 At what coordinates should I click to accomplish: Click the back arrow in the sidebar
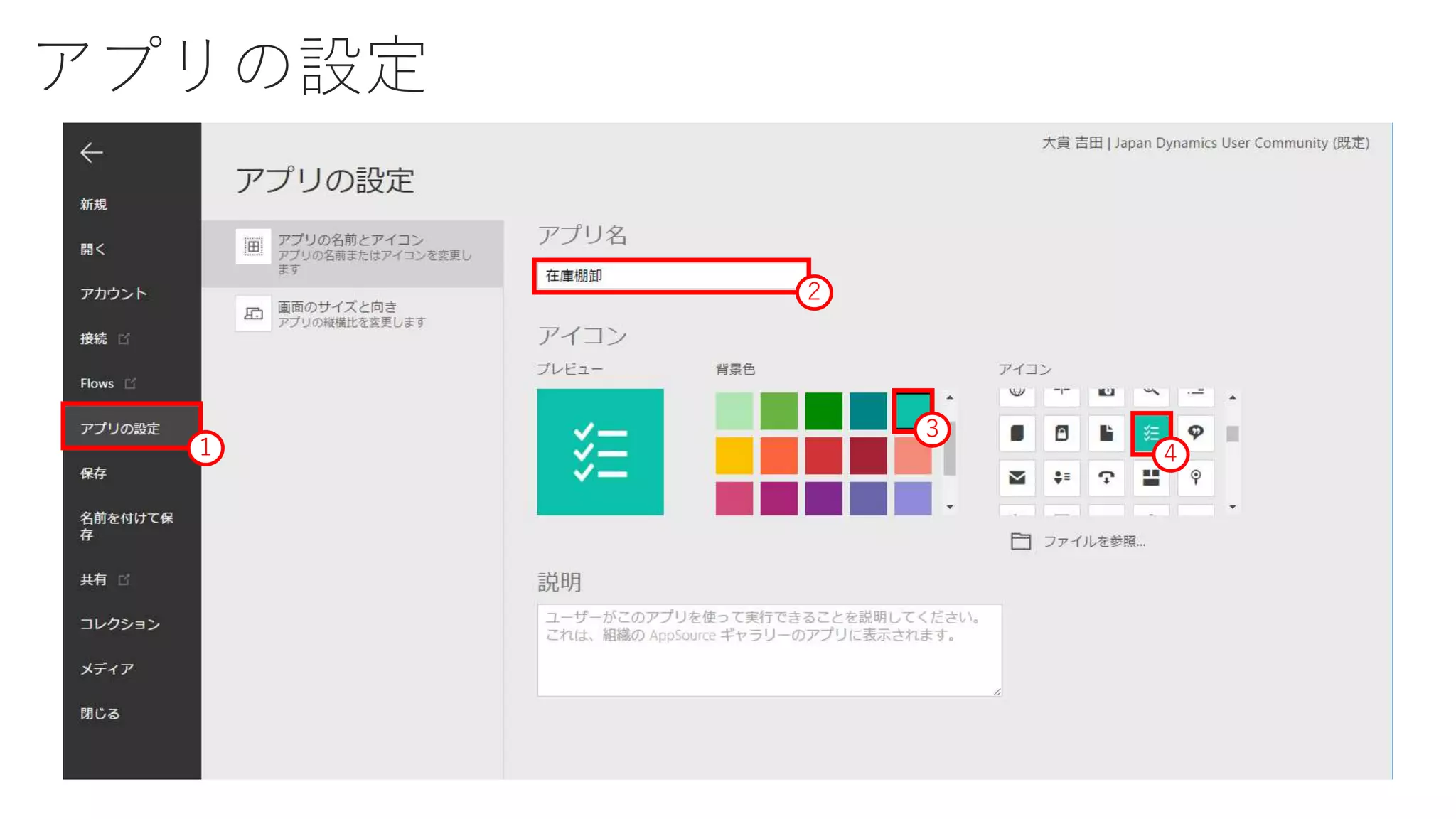(x=92, y=152)
